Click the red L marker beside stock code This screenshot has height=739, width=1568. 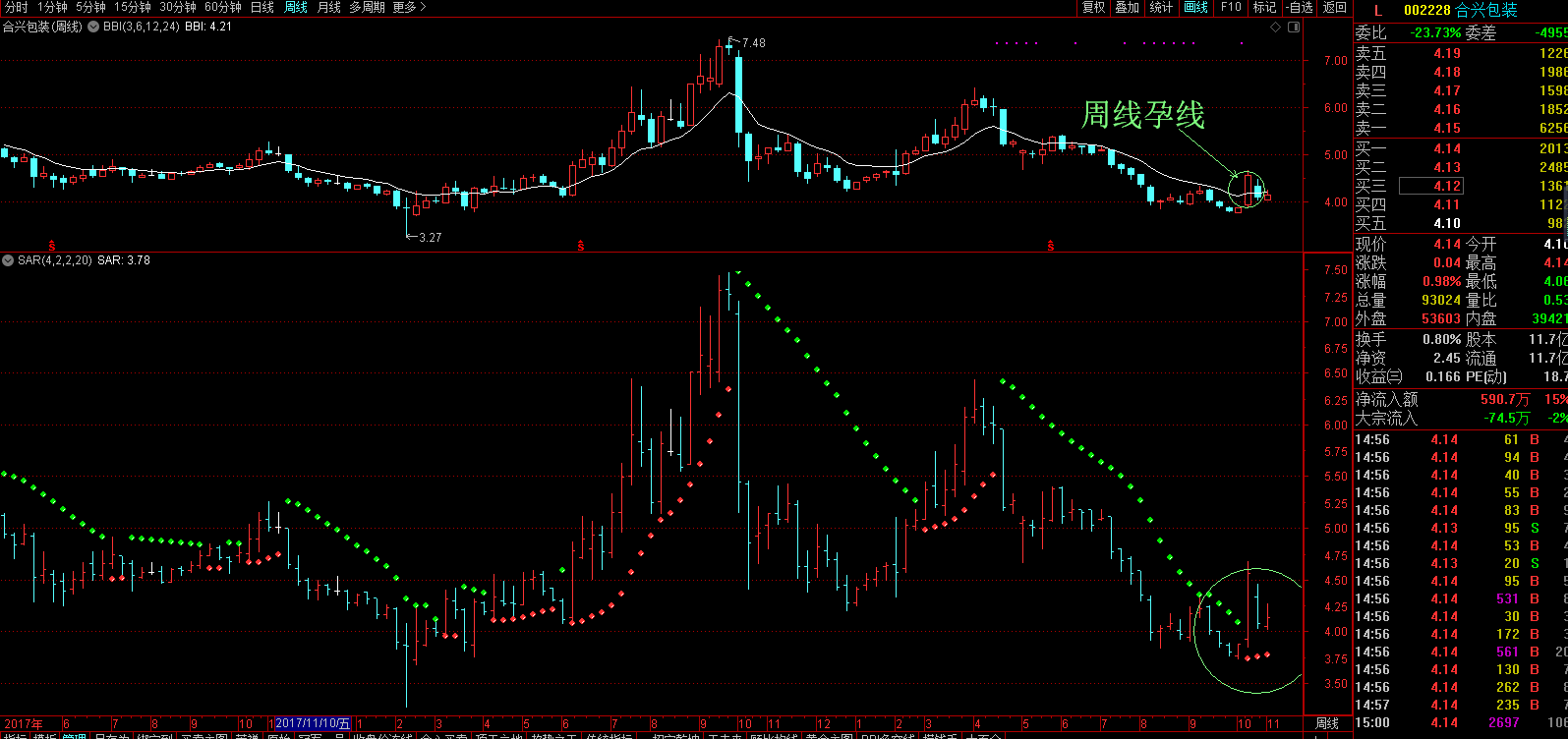(1377, 10)
